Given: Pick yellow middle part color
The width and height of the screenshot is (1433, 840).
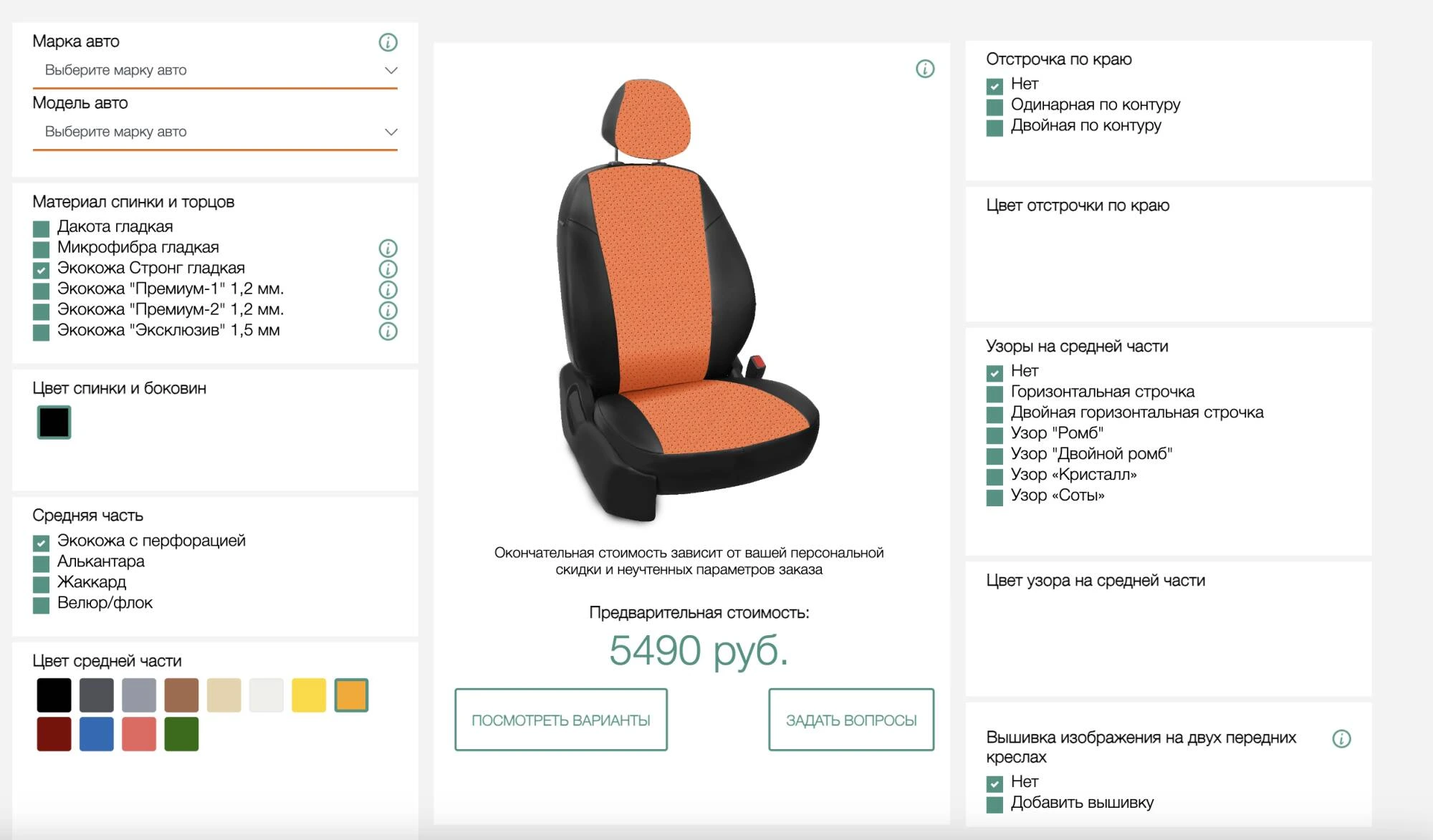Looking at the screenshot, I should click(x=309, y=695).
